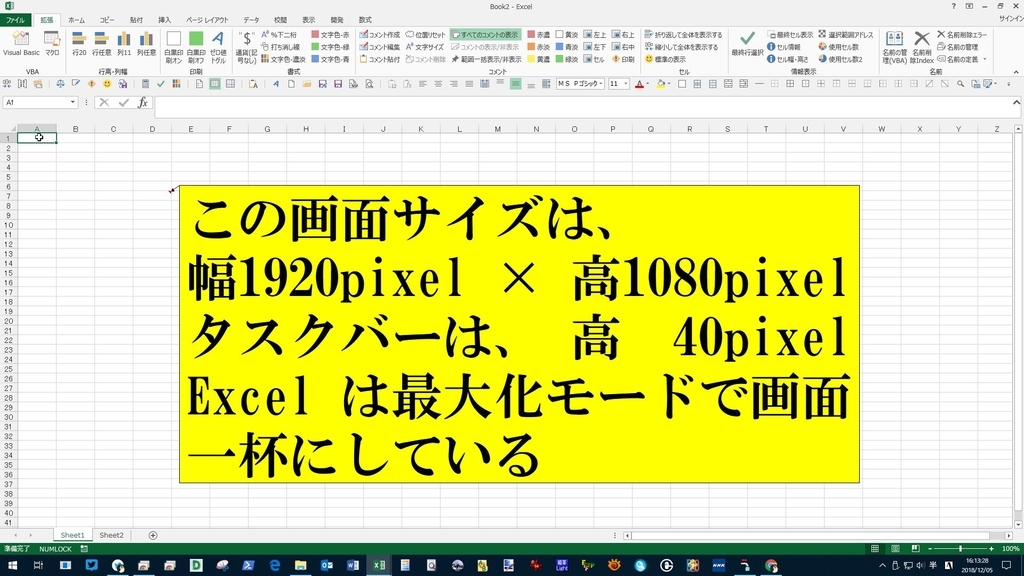Click コメント貼付 paste comment
Viewport: 1024px width, 576px height.
379,59
